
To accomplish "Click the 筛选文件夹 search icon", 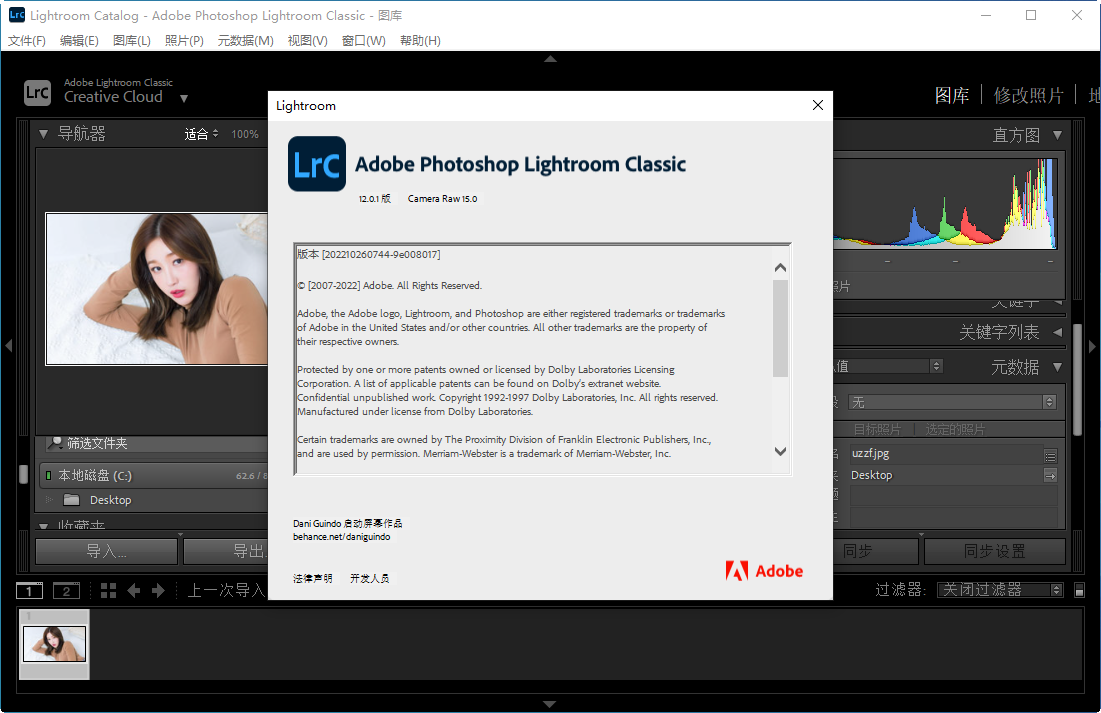I will click(55, 443).
